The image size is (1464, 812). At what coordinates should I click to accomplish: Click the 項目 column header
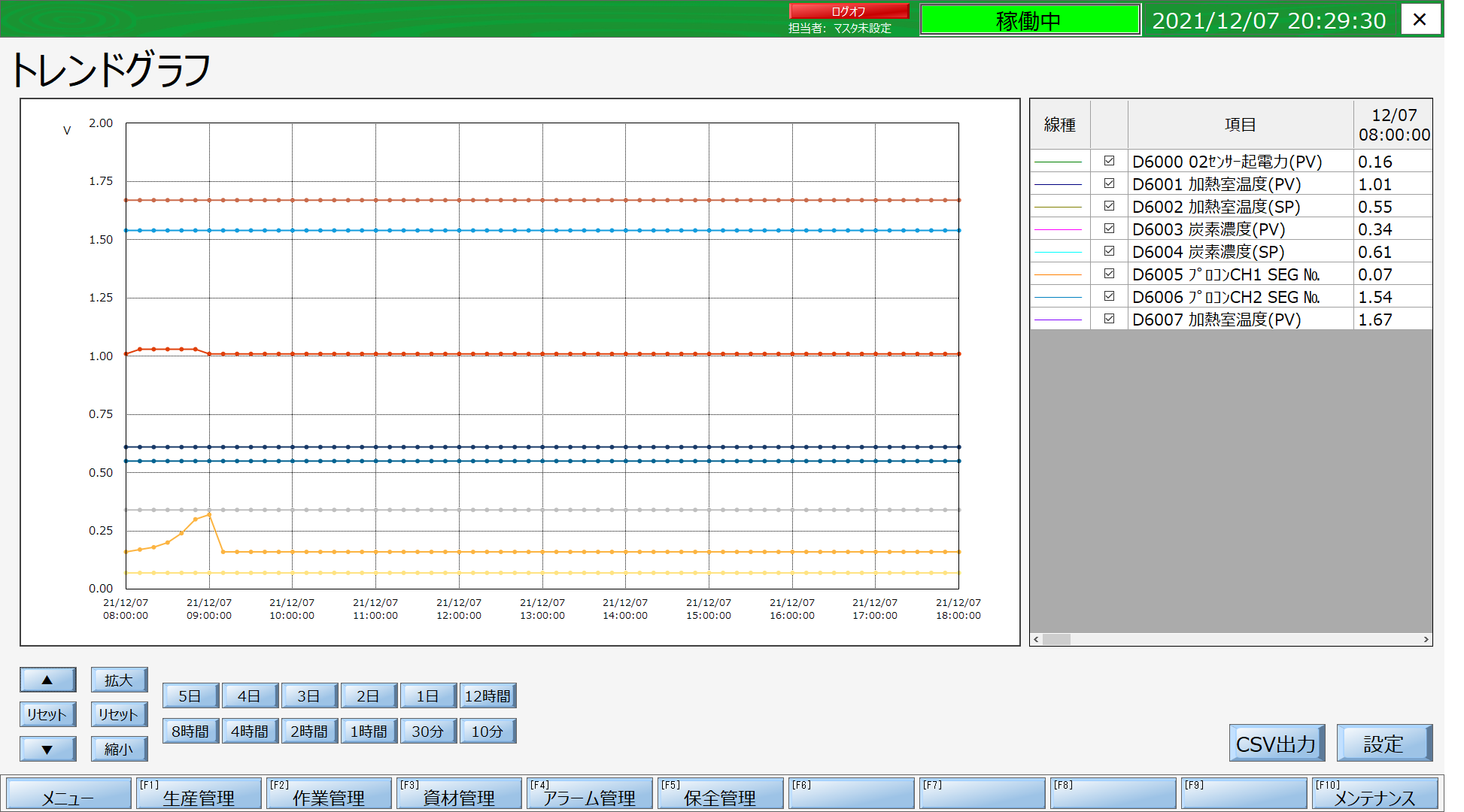pyautogui.click(x=1241, y=125)
